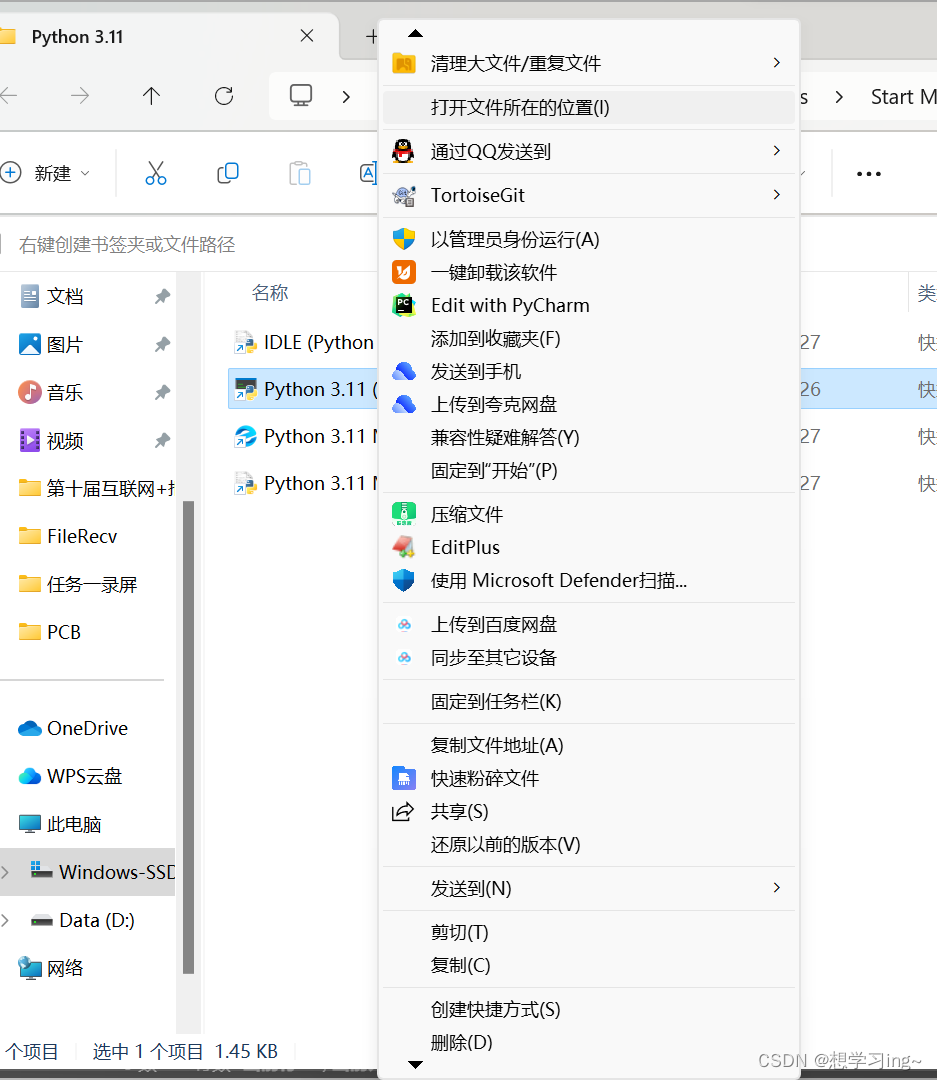Viewport: 937px width, 1080px height.
Task: Click the EditPlus icon in menu
Action: [x=404, y=548]
